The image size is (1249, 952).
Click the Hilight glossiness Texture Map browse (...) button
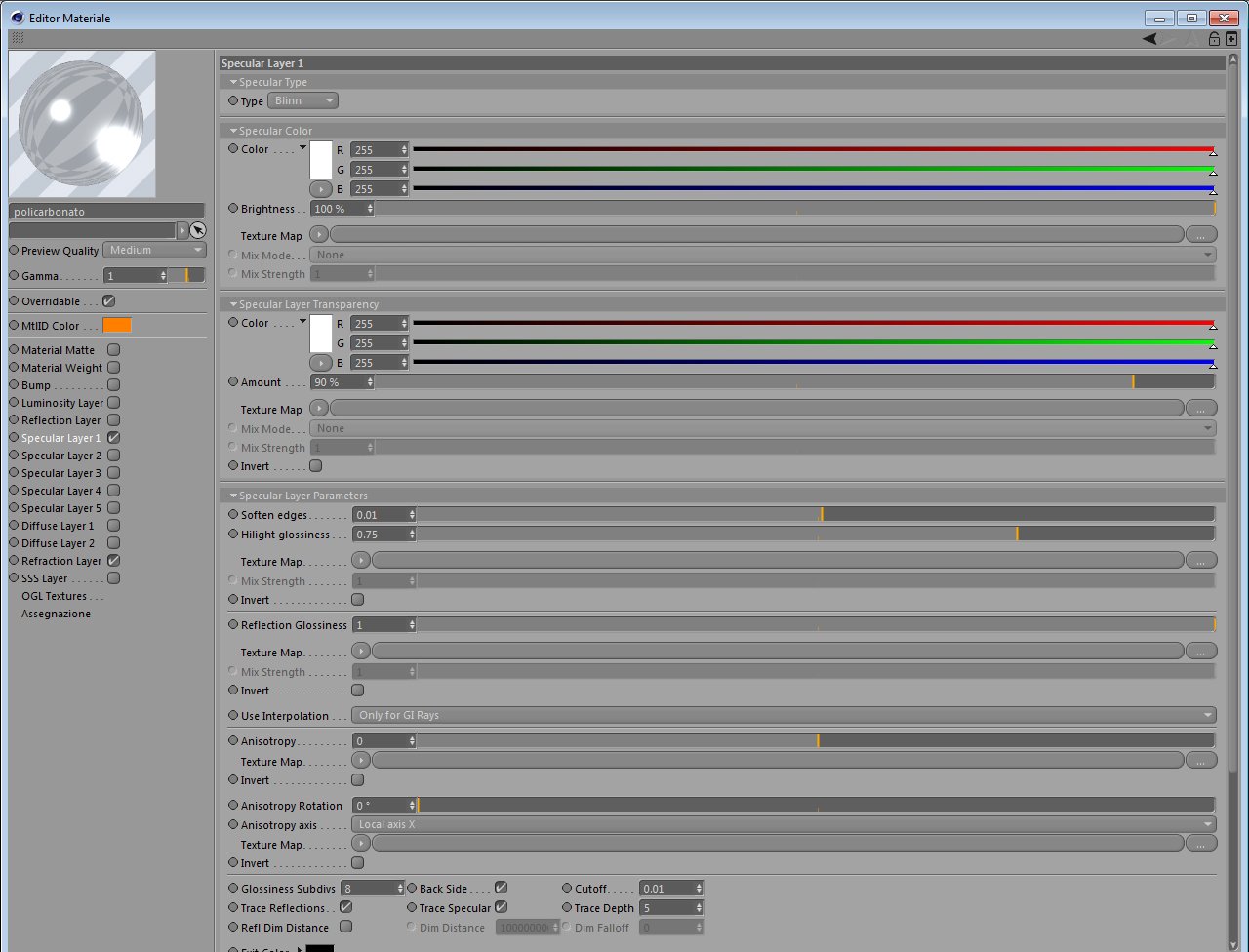click(x=1201, y=561)
